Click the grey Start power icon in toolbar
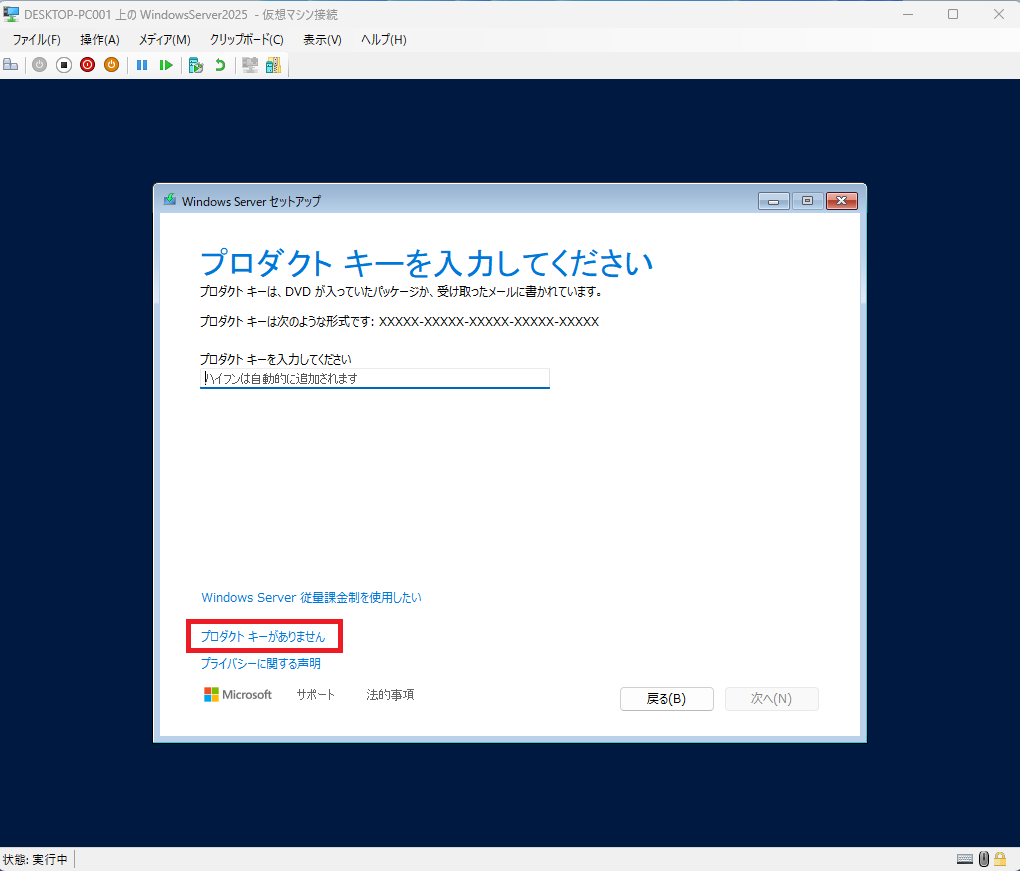Image resolution: width=1020 pixels, height=871 pixels. [40, 65]
